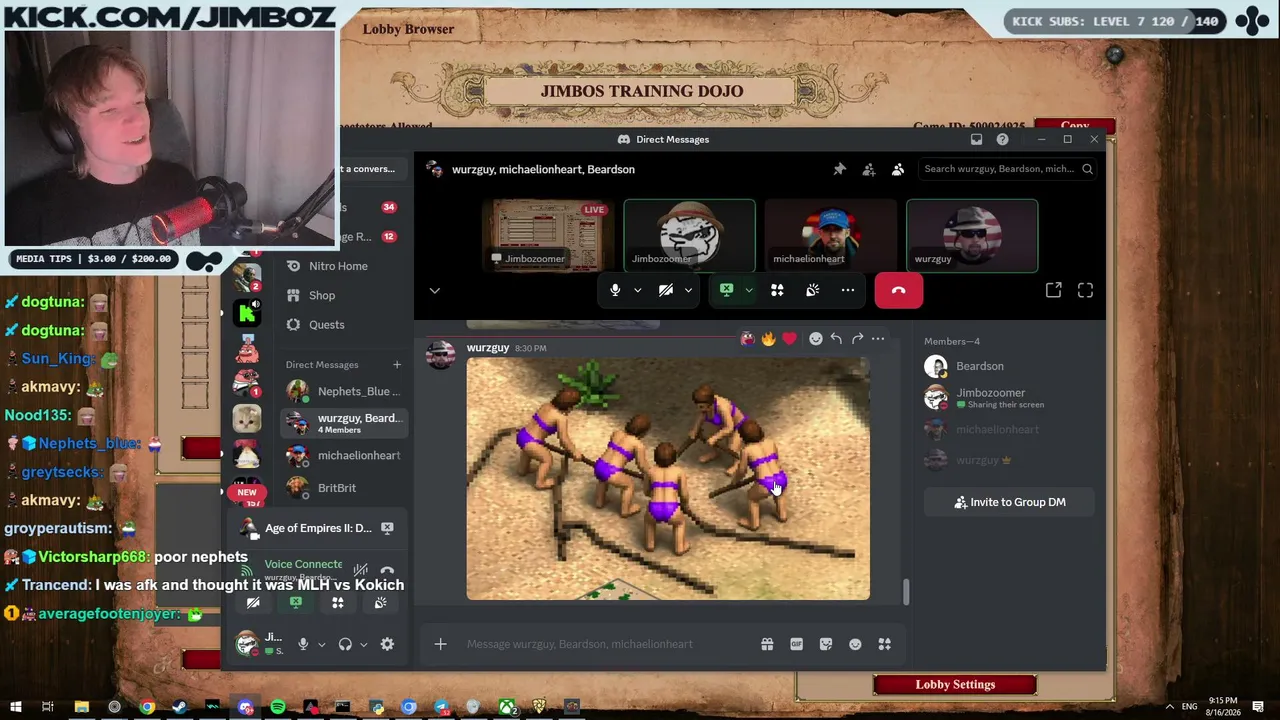This screenshot has width=1280, height=720.
Task: Toggle noise suppression in Voice Connected panel
Action: [x=361, y=570]
